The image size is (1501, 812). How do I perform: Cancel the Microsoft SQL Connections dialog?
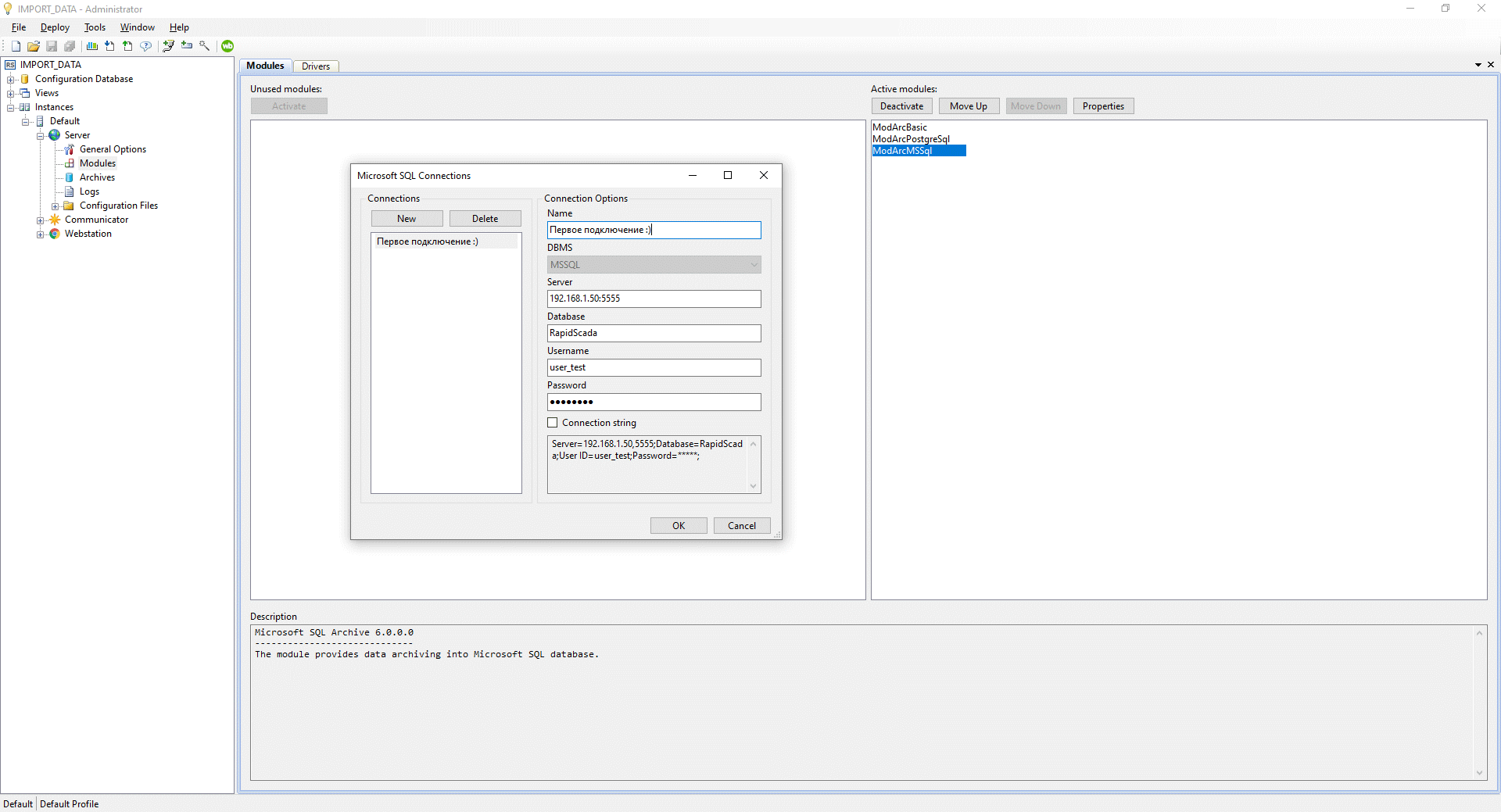(742, 526)
